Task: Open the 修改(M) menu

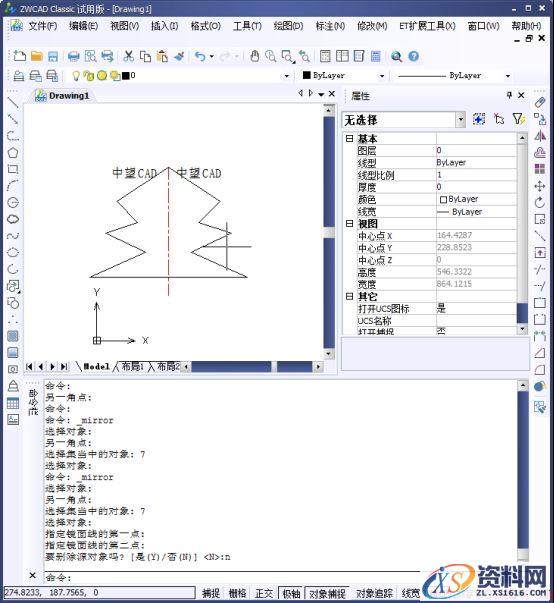Action: click(x=372, y=26)
